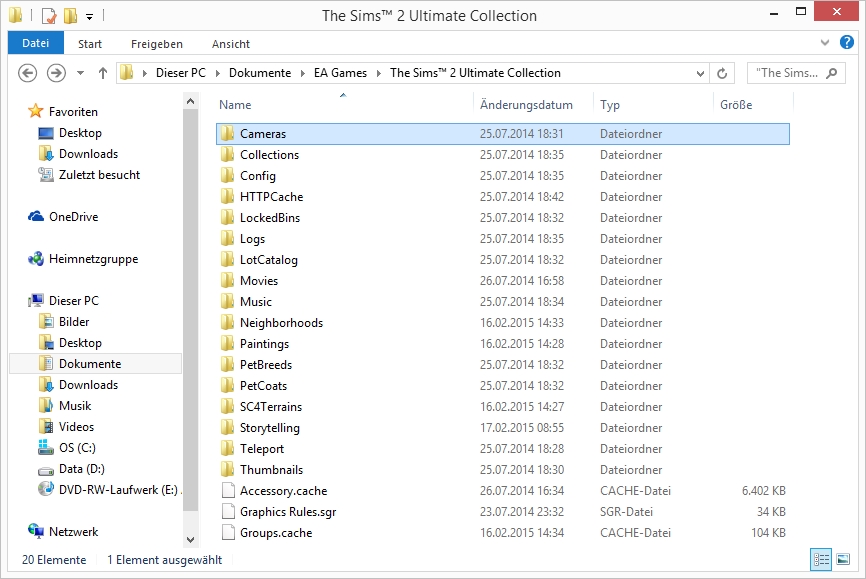Switch to details view in status bar
This screenshot has height=579, width=866.
821,560
